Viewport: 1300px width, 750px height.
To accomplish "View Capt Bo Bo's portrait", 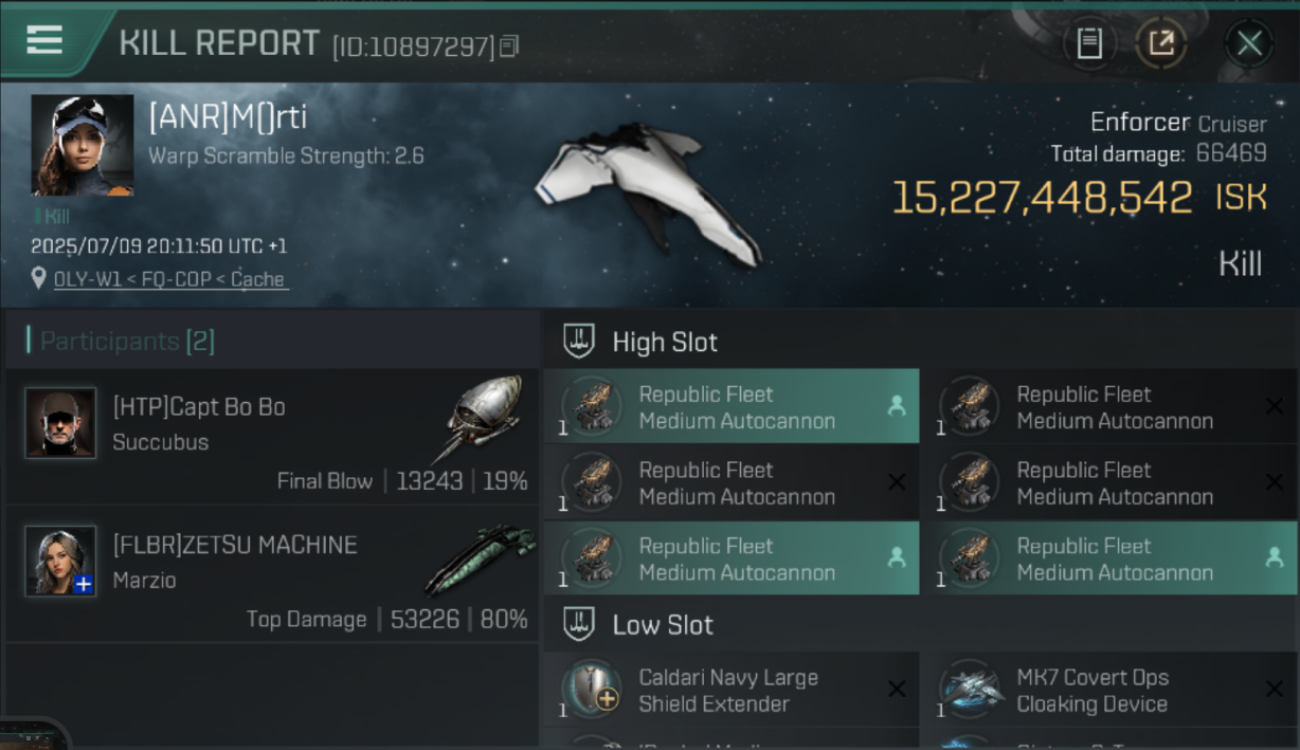I will point(60,423).
